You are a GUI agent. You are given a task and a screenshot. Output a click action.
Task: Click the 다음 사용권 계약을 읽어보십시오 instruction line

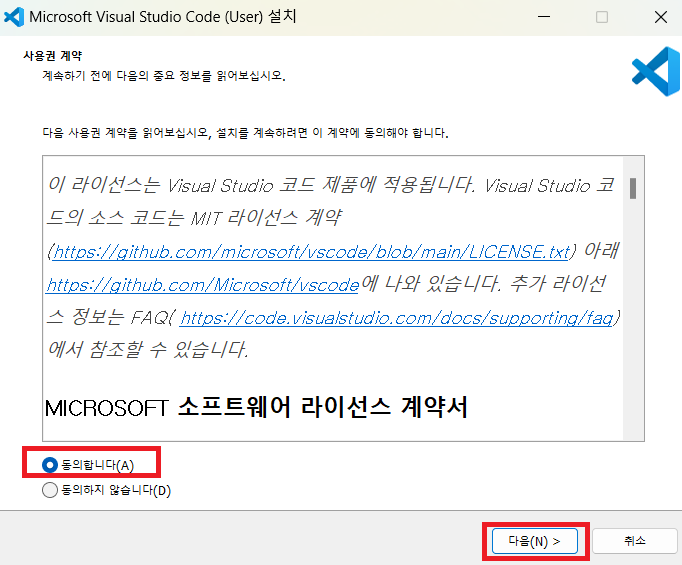pos(245,133)
